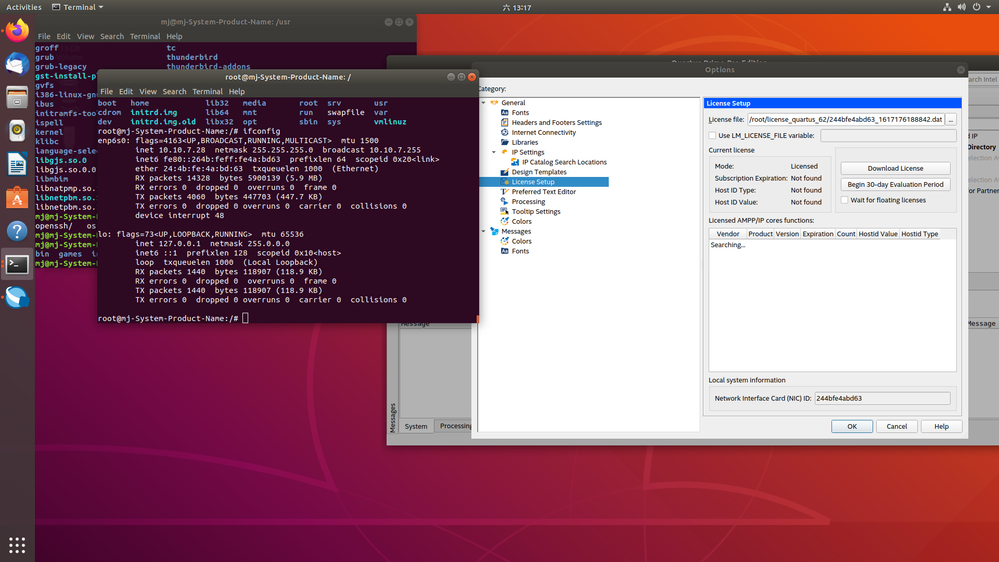Show Applications grid at dock bottom

tap(17, 545)
